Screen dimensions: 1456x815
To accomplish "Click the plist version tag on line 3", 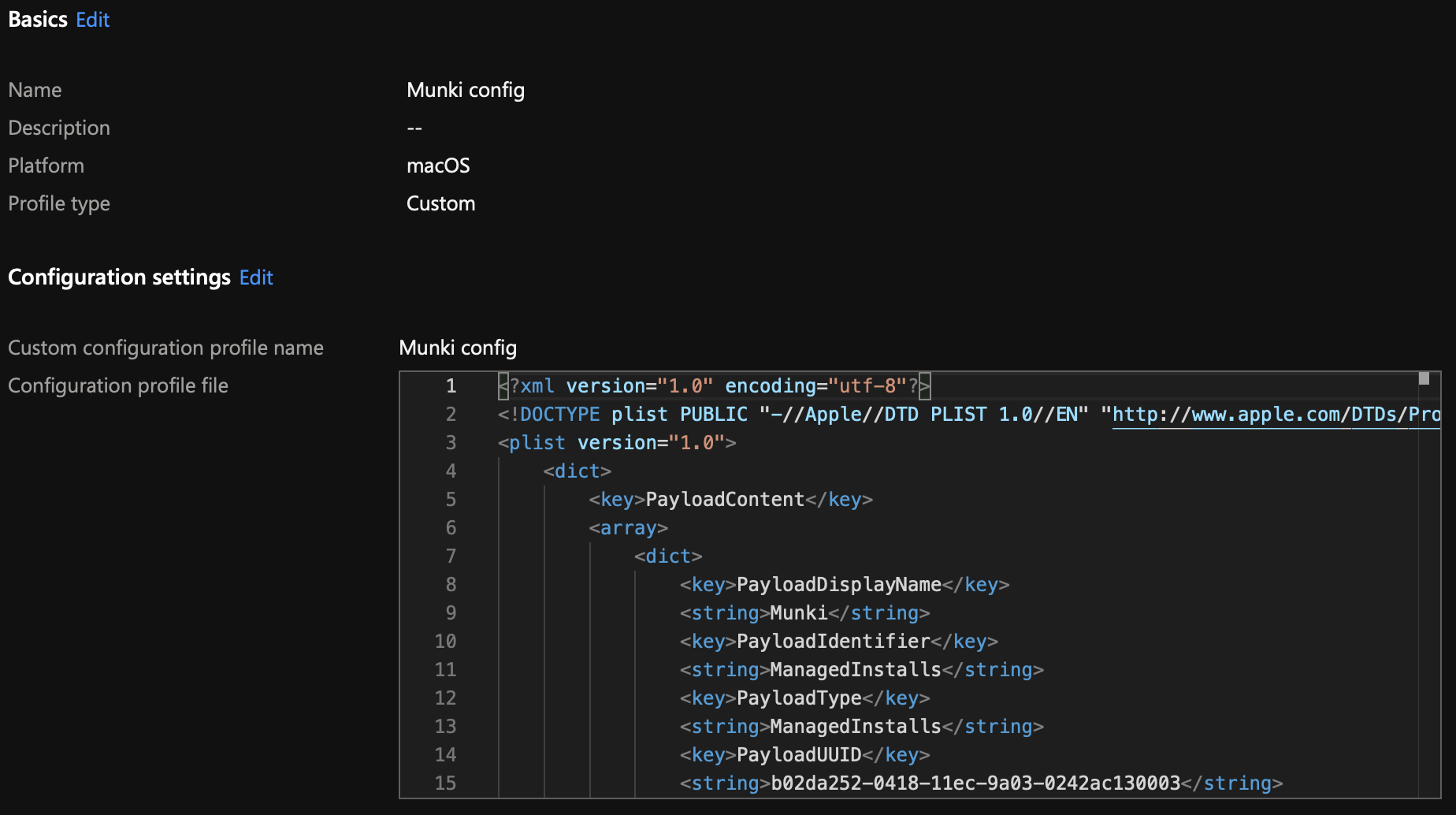I will pyautogui.click(x=616, y=443).
